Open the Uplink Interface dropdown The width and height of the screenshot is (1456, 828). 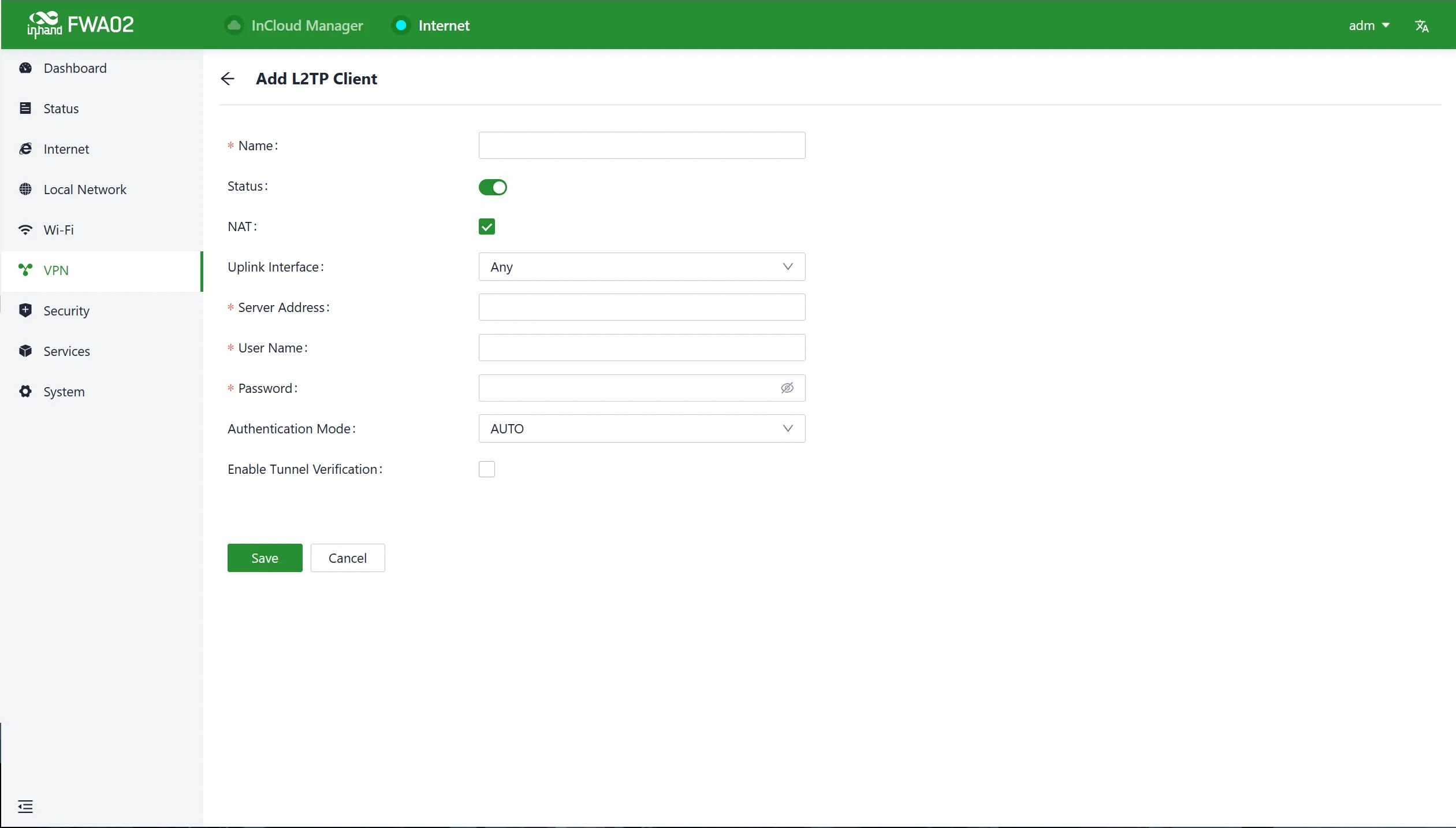(642, 267)
